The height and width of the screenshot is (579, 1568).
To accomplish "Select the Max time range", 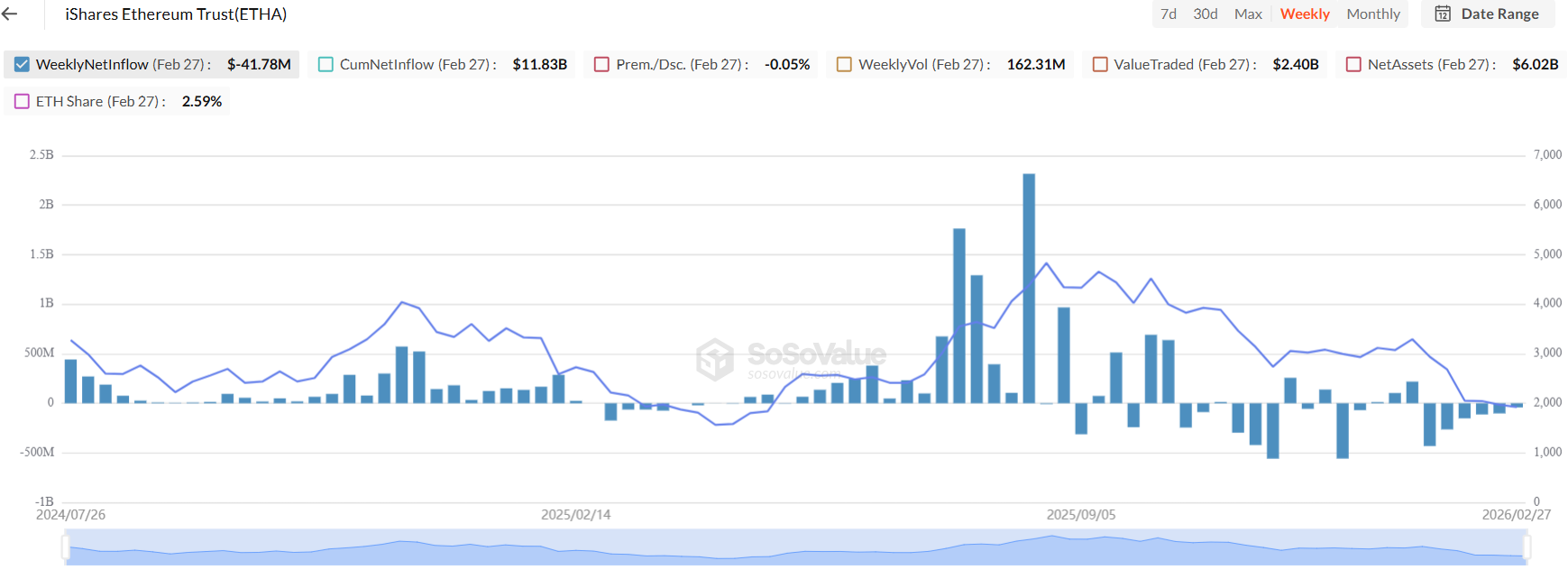I will pyautogui.click(x=1248, y=14).
